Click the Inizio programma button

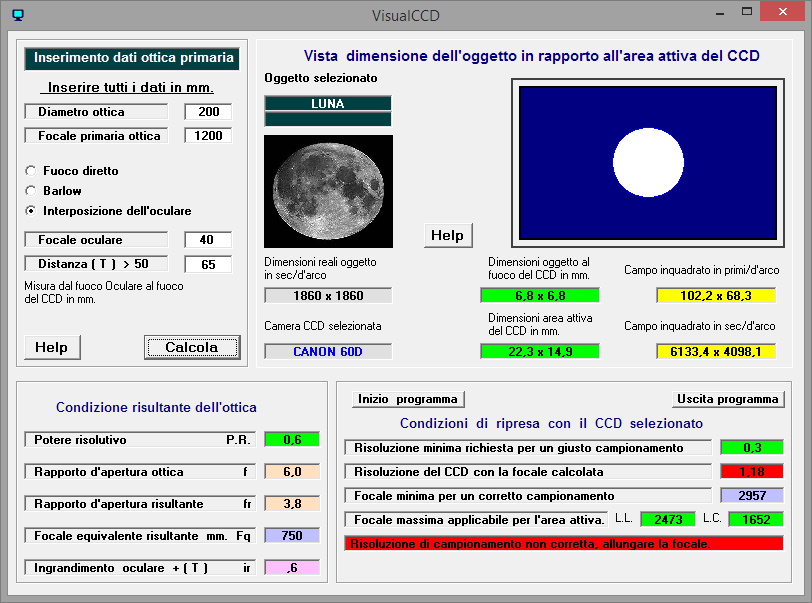(408, 399)
